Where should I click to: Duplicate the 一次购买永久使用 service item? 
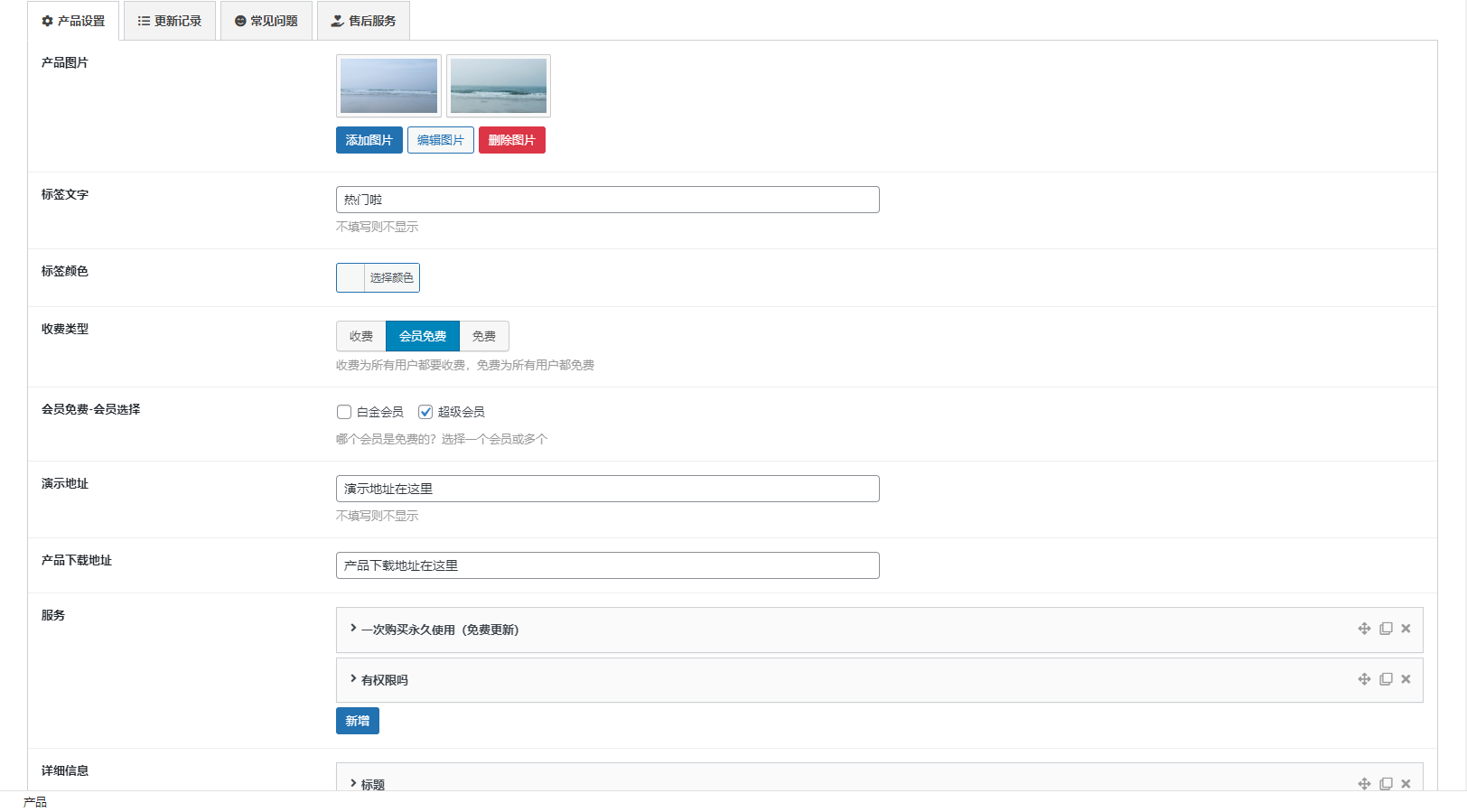(1386, 629)
